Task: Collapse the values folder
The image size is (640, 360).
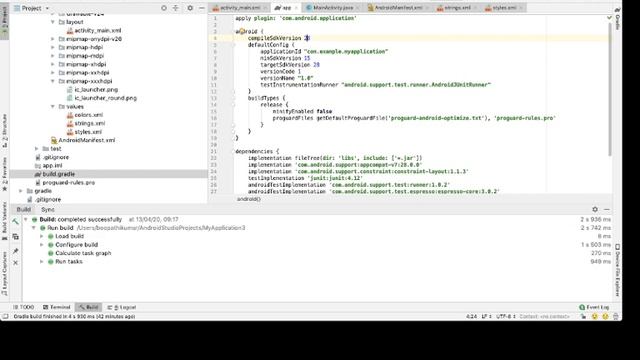Action: 53,107
